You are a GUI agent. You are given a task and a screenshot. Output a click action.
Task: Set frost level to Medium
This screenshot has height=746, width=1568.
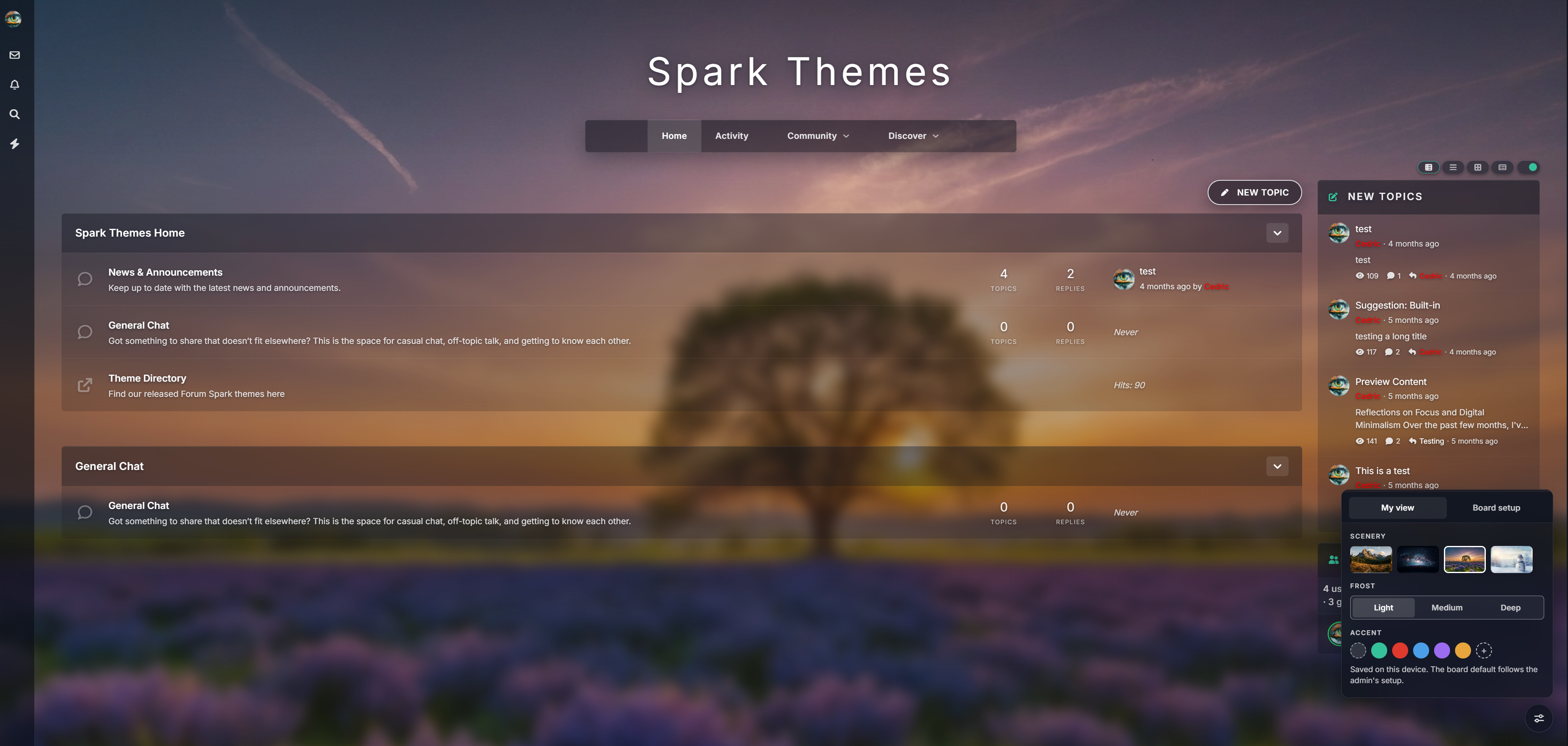click(1447, 607)
